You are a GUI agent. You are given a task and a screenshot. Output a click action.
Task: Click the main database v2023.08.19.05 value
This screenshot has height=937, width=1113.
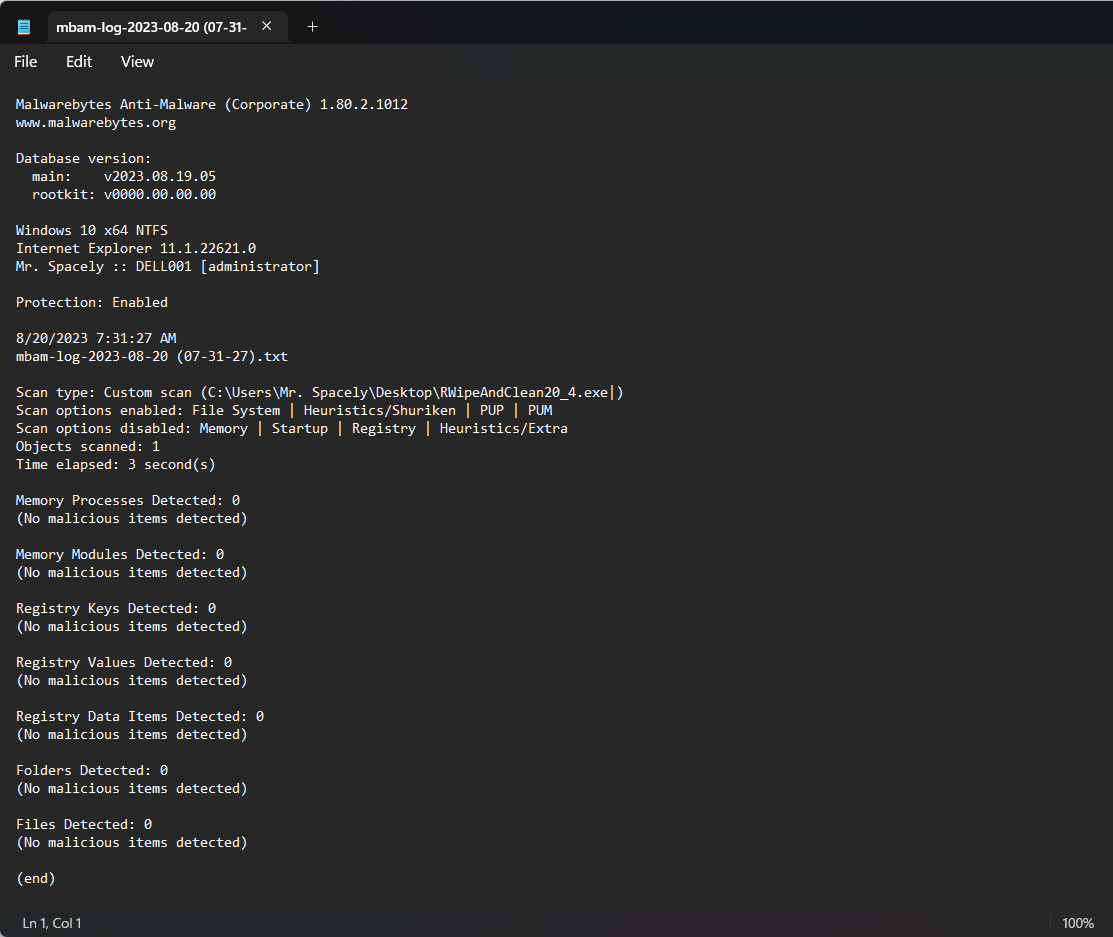(160, 176)
